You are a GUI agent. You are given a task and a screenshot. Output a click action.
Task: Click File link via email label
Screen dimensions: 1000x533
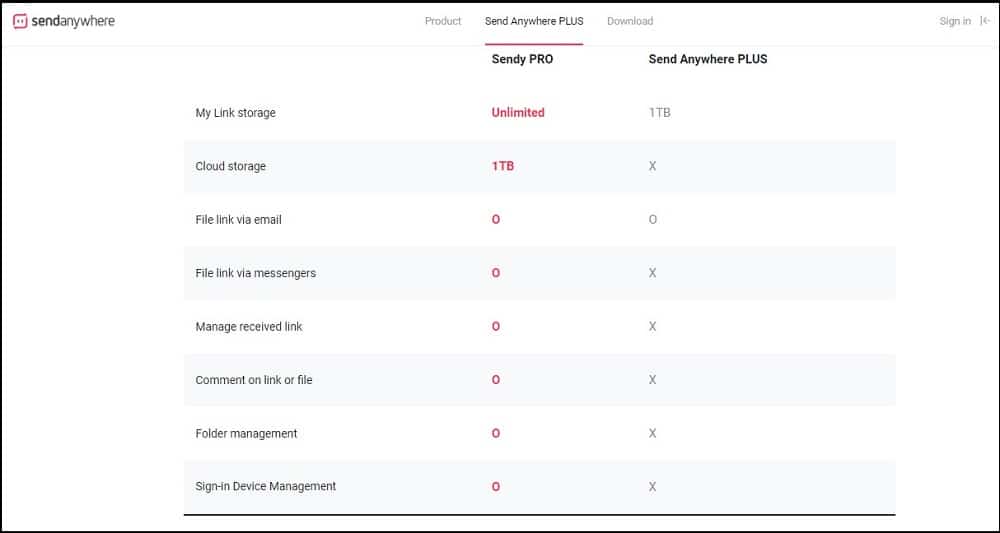point(239,220)
